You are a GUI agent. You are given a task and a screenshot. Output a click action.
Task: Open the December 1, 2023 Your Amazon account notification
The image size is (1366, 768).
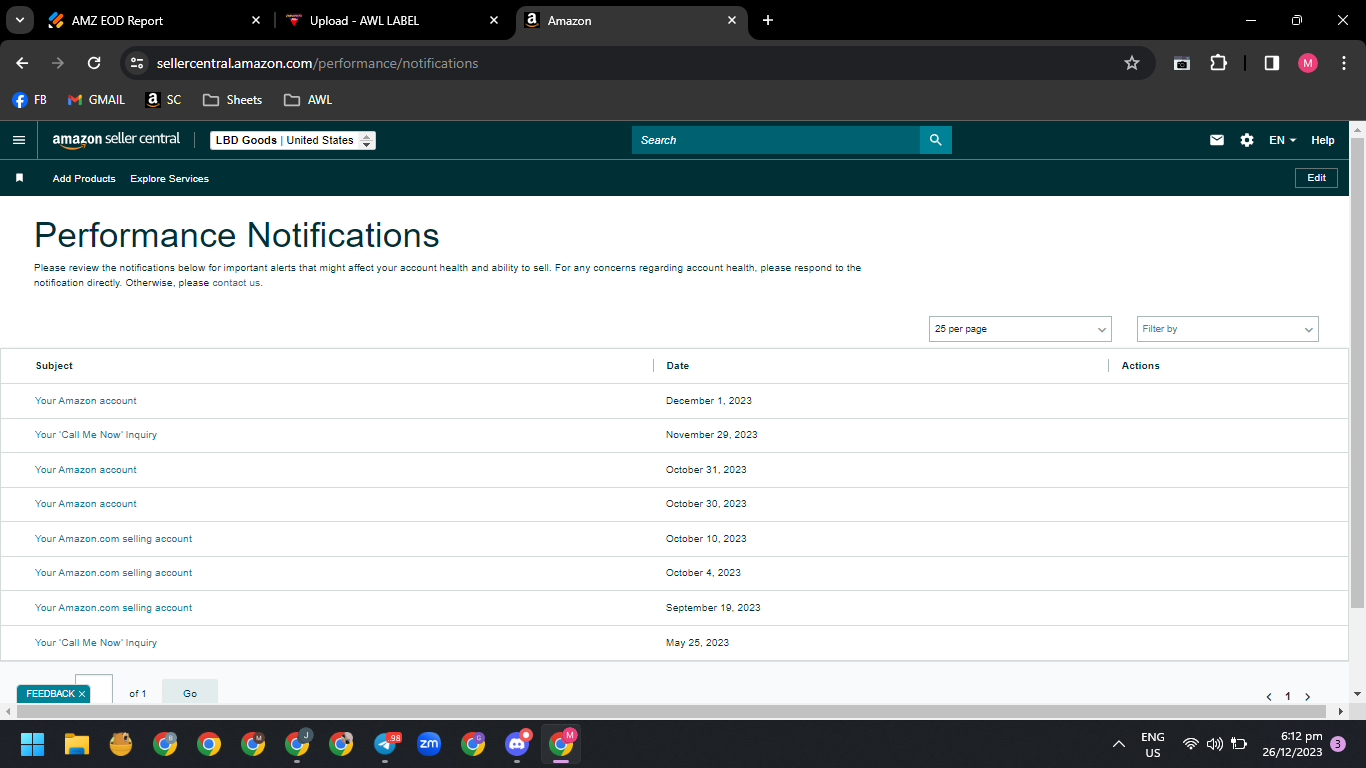coord(86,401)
